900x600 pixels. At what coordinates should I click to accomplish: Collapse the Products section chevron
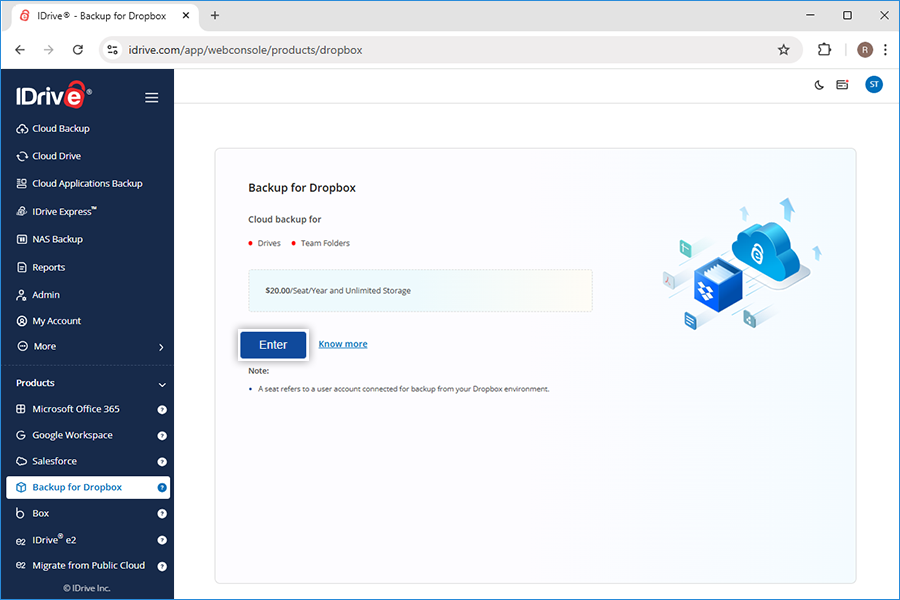pos(162,385)
